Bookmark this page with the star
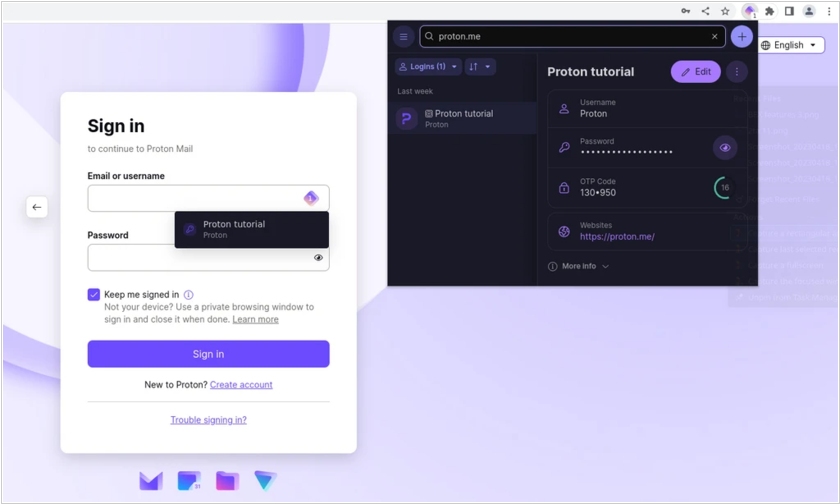This screenshot has height=504, width=840. pos(725,11)
